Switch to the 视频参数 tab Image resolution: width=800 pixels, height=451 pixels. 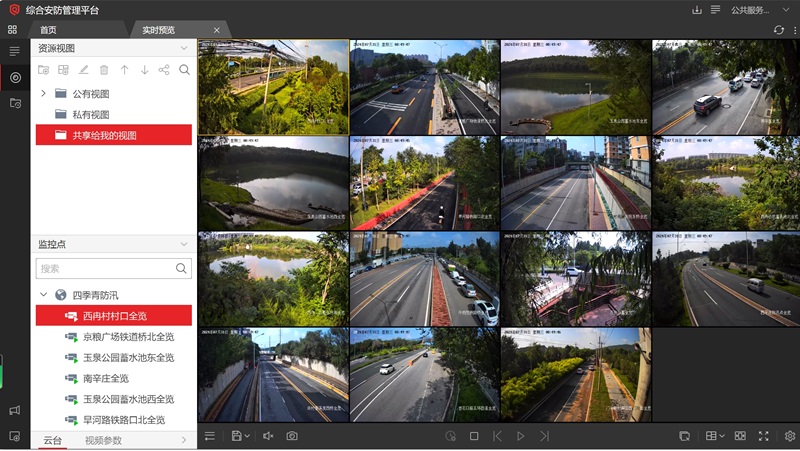click(103, 440)
